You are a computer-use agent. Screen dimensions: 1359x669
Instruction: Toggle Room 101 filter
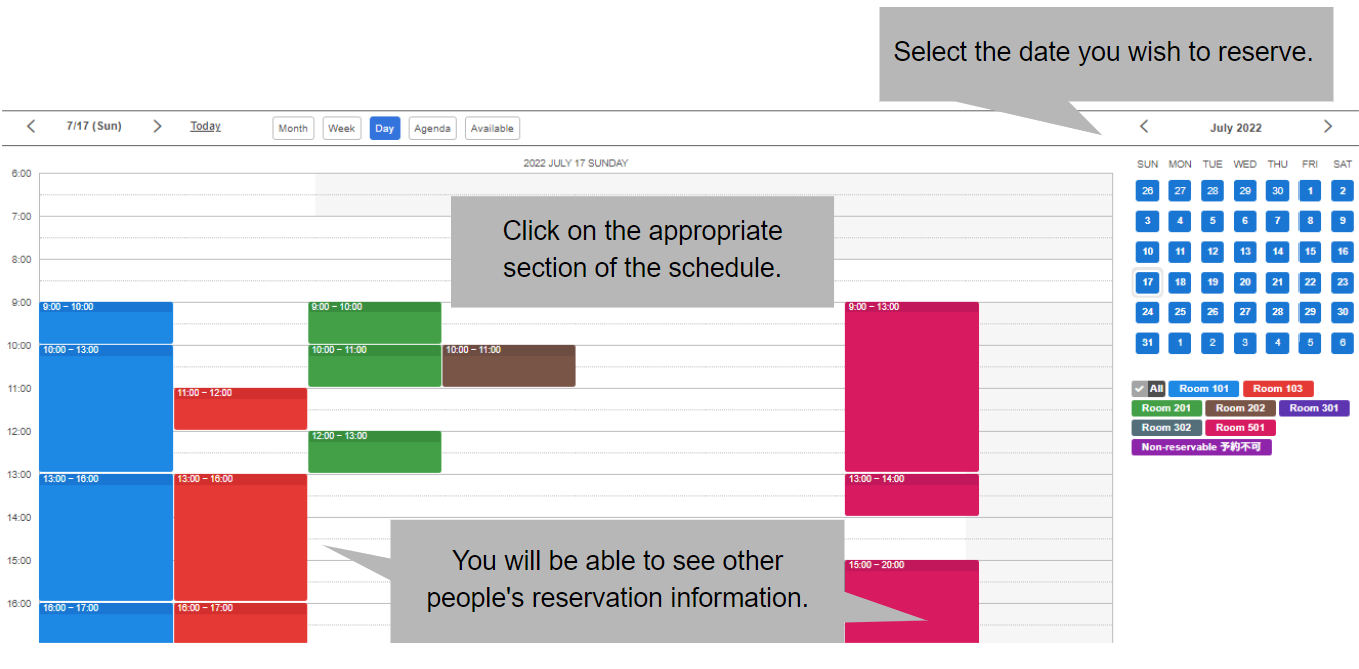(1203, 389)
